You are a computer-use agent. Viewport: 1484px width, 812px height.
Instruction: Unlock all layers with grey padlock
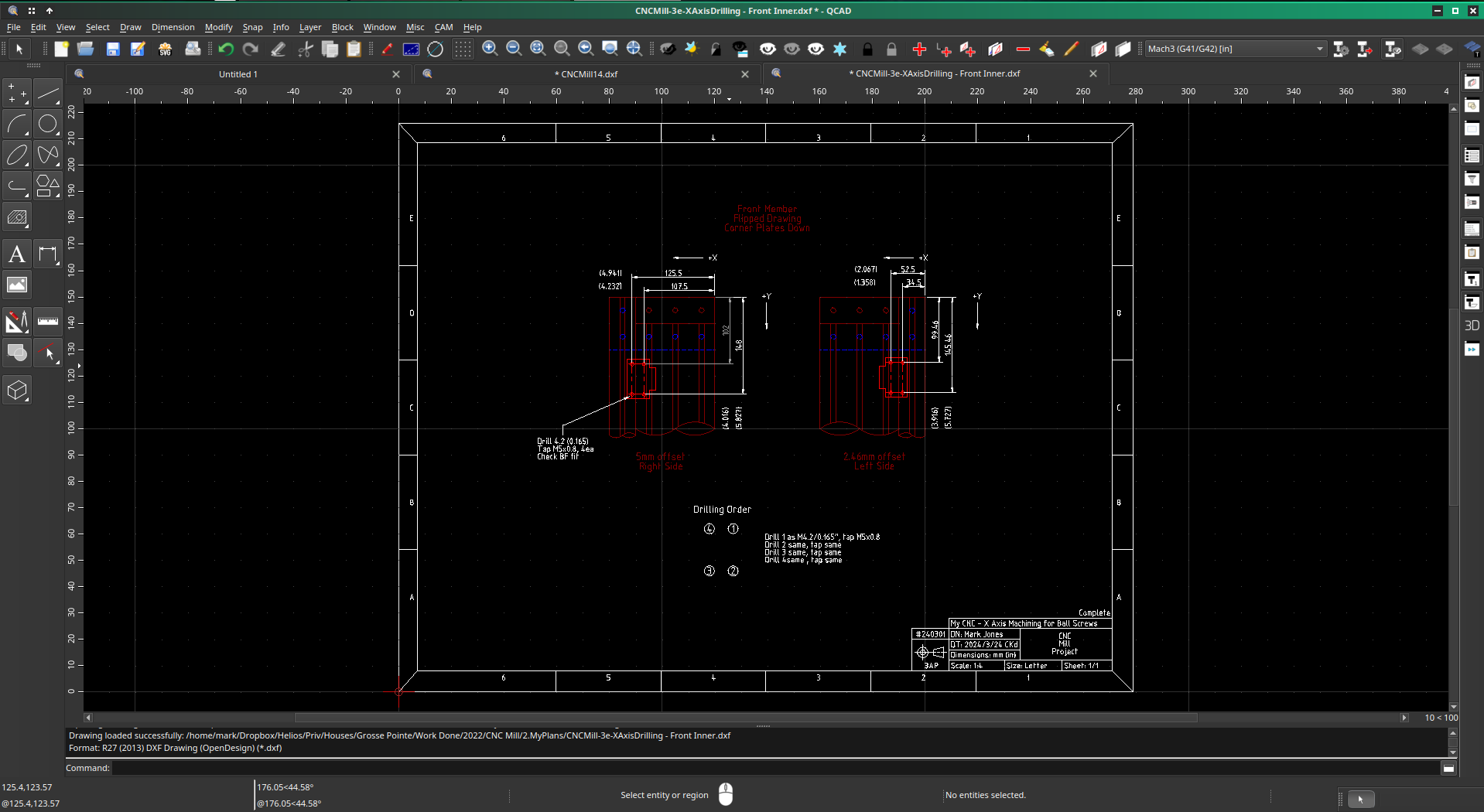(x=891, y=49)
